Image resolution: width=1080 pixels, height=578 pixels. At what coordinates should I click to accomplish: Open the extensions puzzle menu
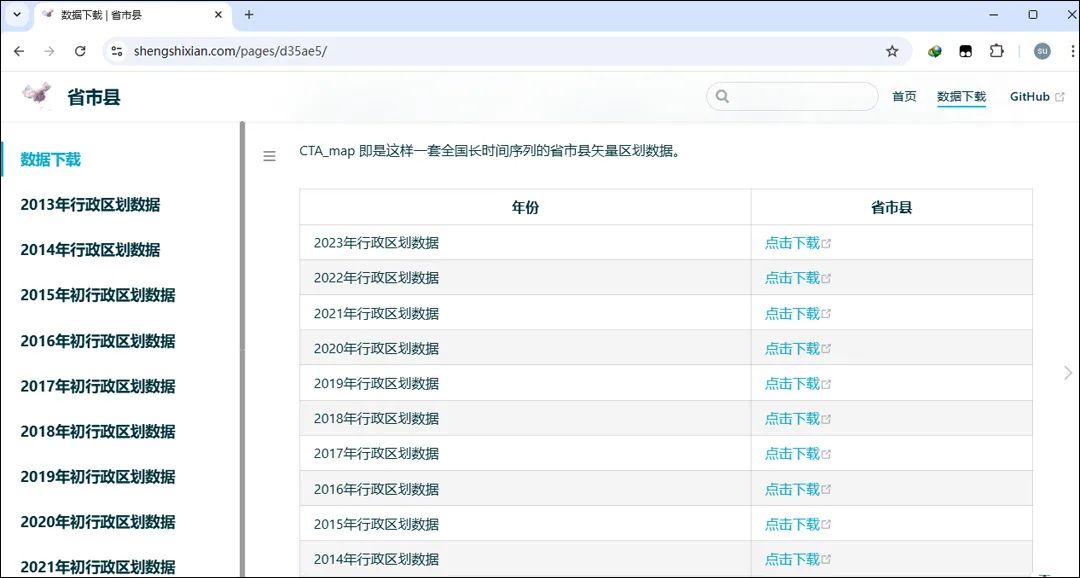click(x=997, y=51)
